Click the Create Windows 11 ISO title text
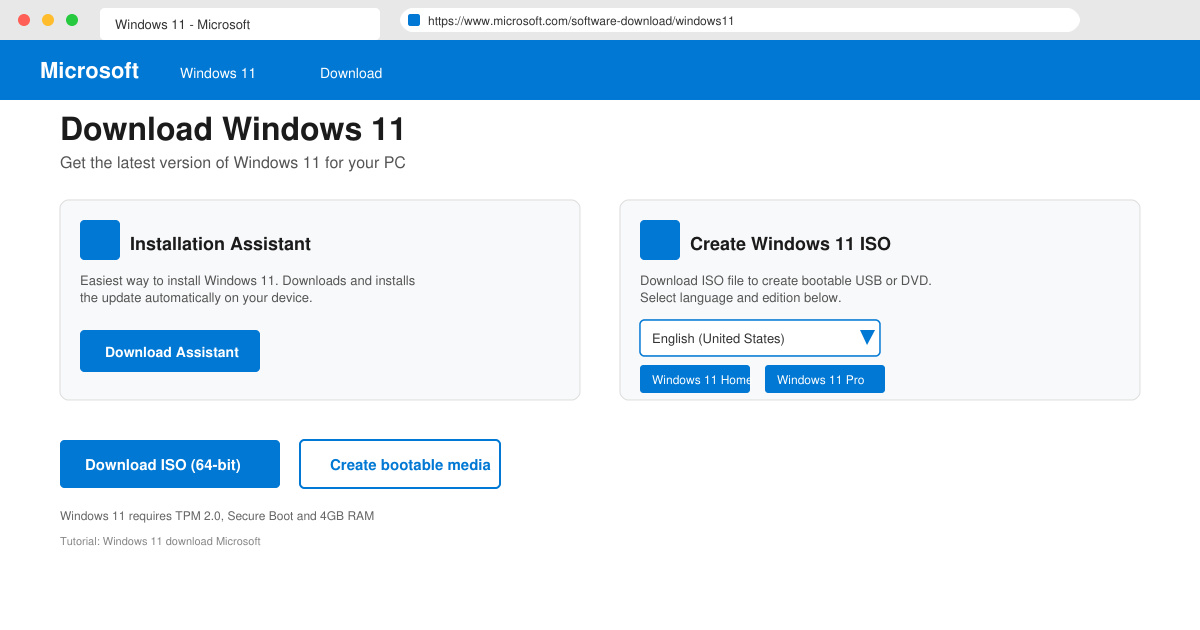The width and height of the screenshot is (1200, 630). pos(790,244)
